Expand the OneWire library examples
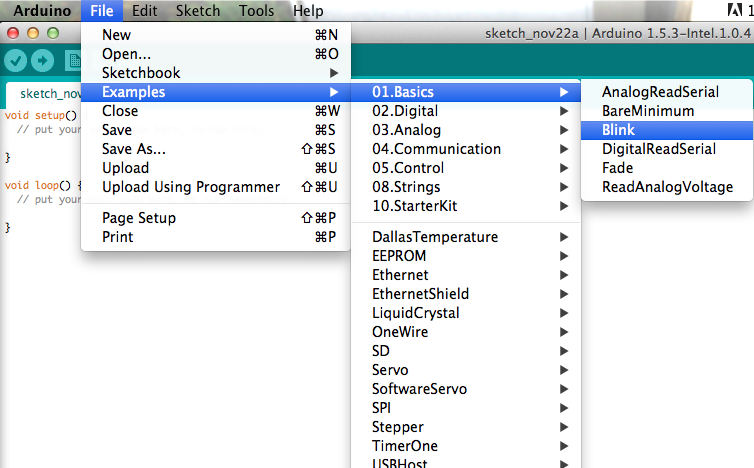754x468 pixels. (466, 332)
